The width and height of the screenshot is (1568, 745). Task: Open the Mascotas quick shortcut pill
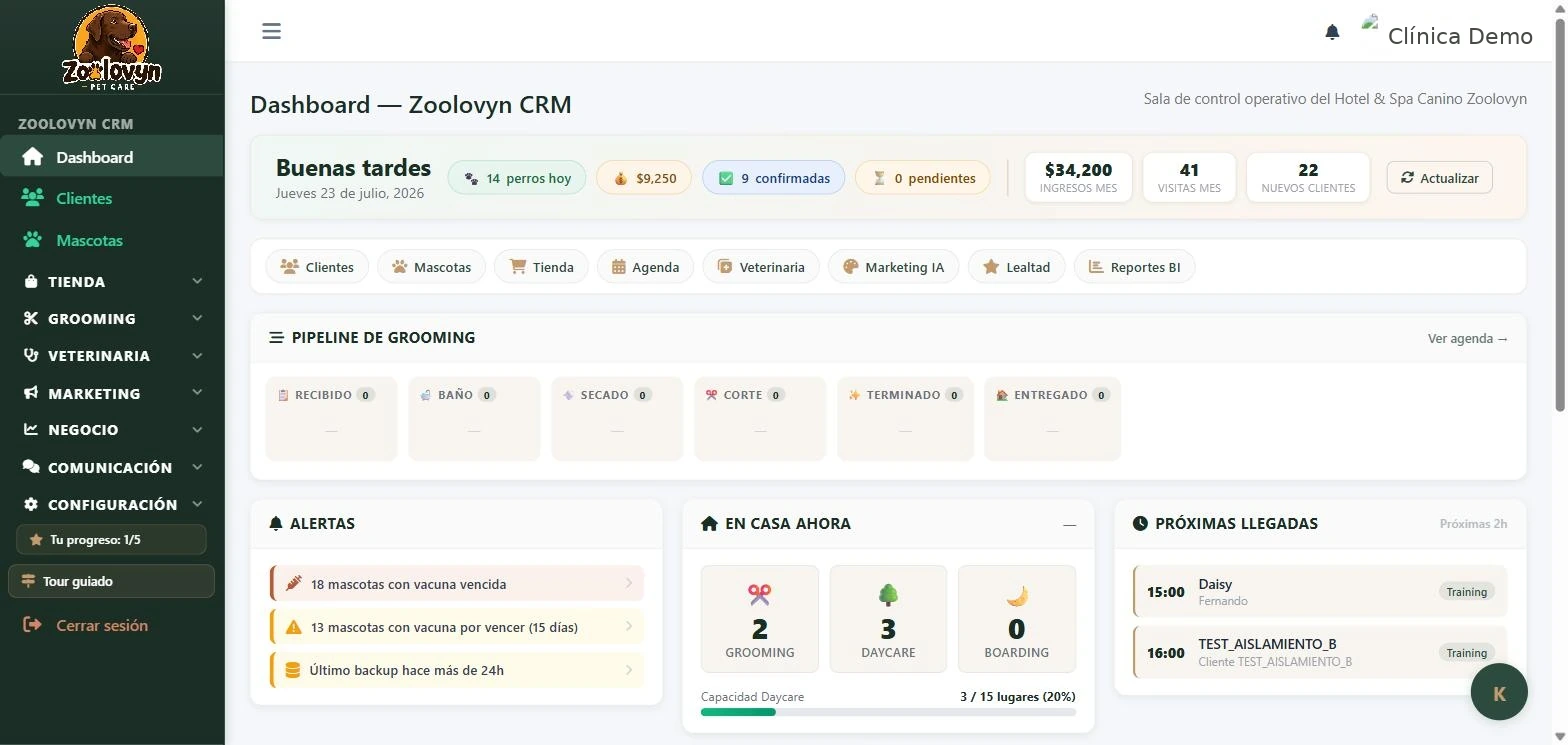[431, 267]
